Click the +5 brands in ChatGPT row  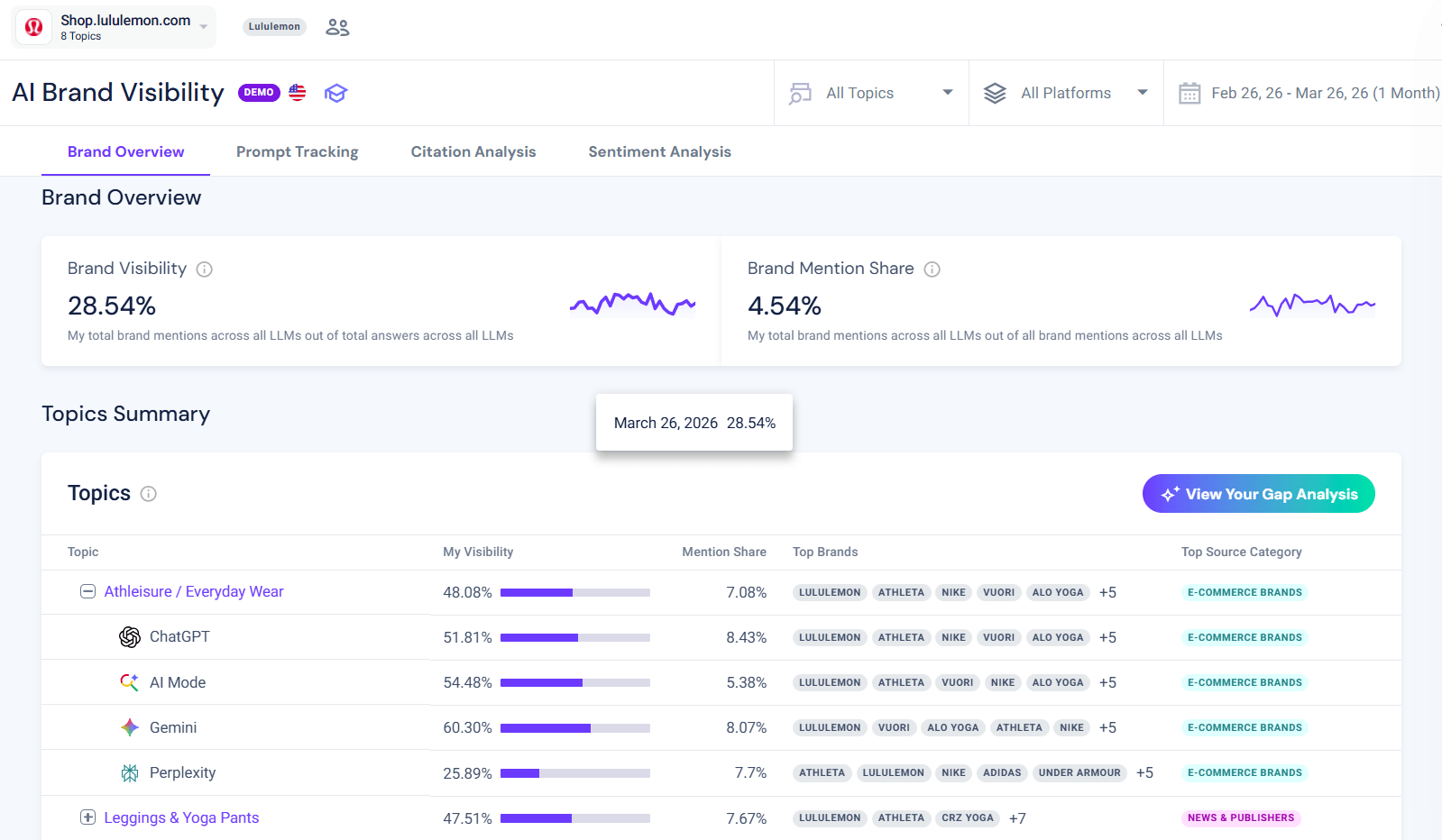click(x=1107, y=637)
